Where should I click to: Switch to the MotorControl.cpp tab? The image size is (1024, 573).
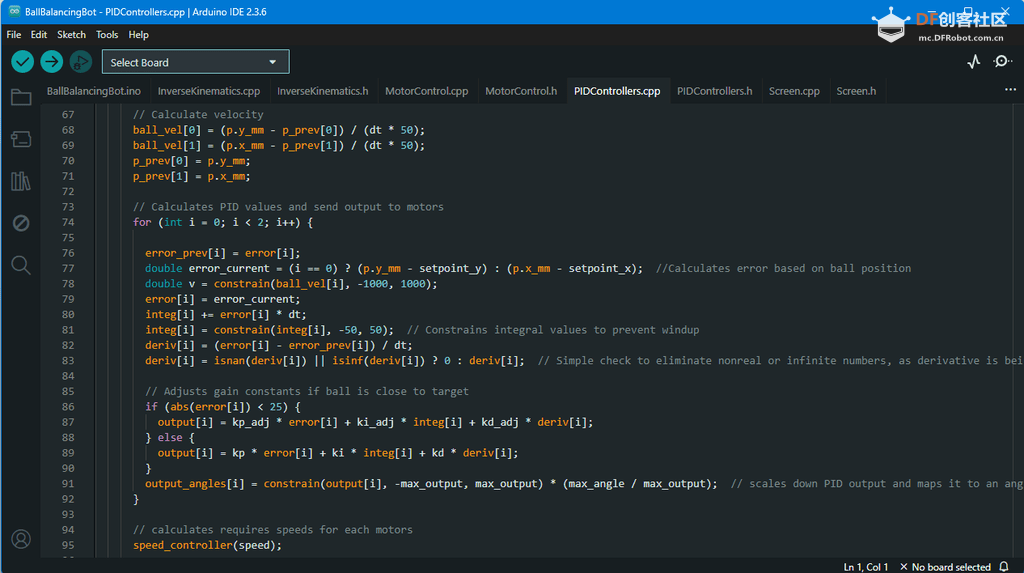tap(426, 91)
